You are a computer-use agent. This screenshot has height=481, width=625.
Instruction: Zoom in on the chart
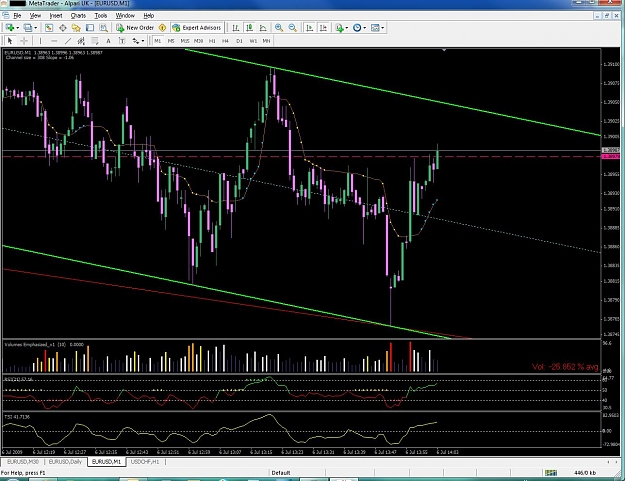point(279,28)
